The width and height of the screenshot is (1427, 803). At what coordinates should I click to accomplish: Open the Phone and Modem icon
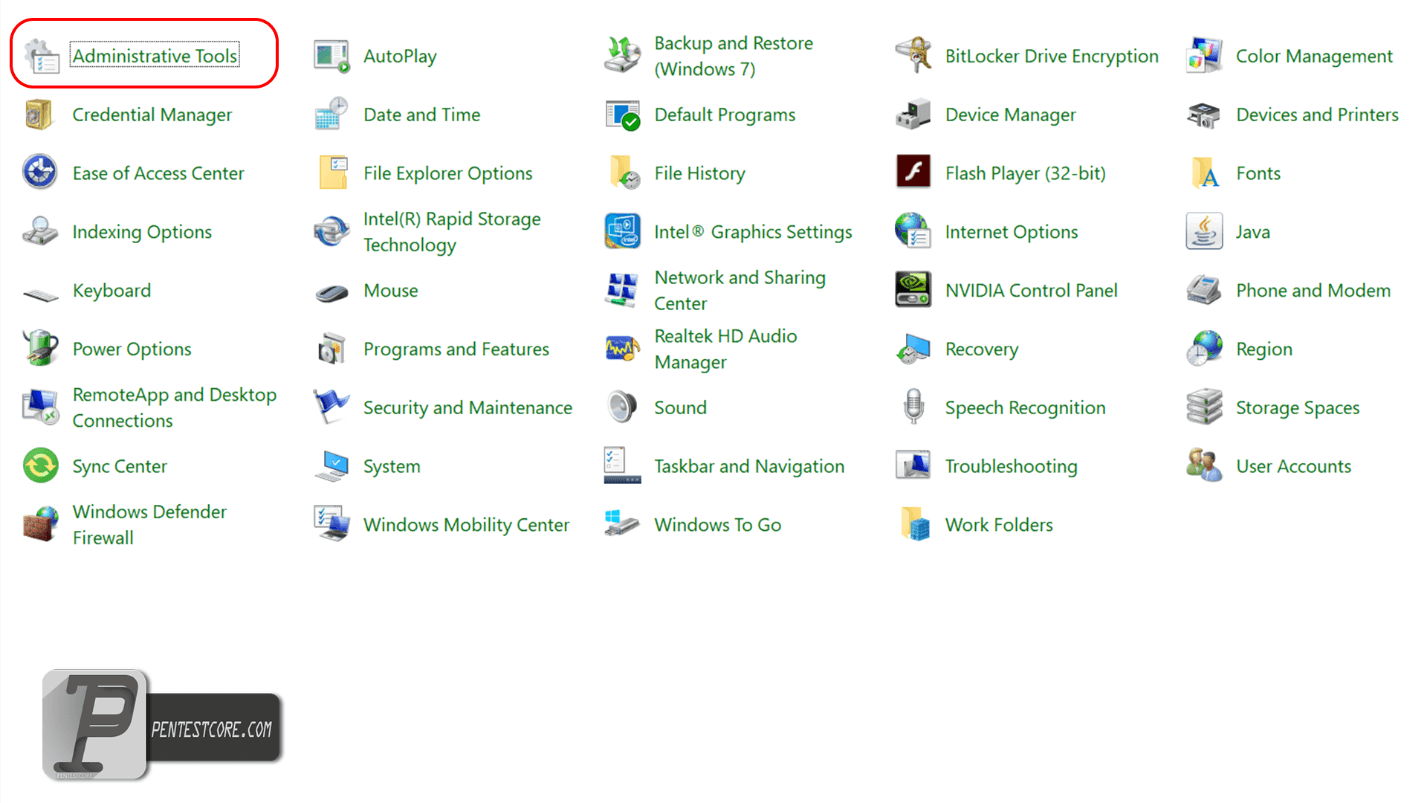click(x=1205, y=291)
